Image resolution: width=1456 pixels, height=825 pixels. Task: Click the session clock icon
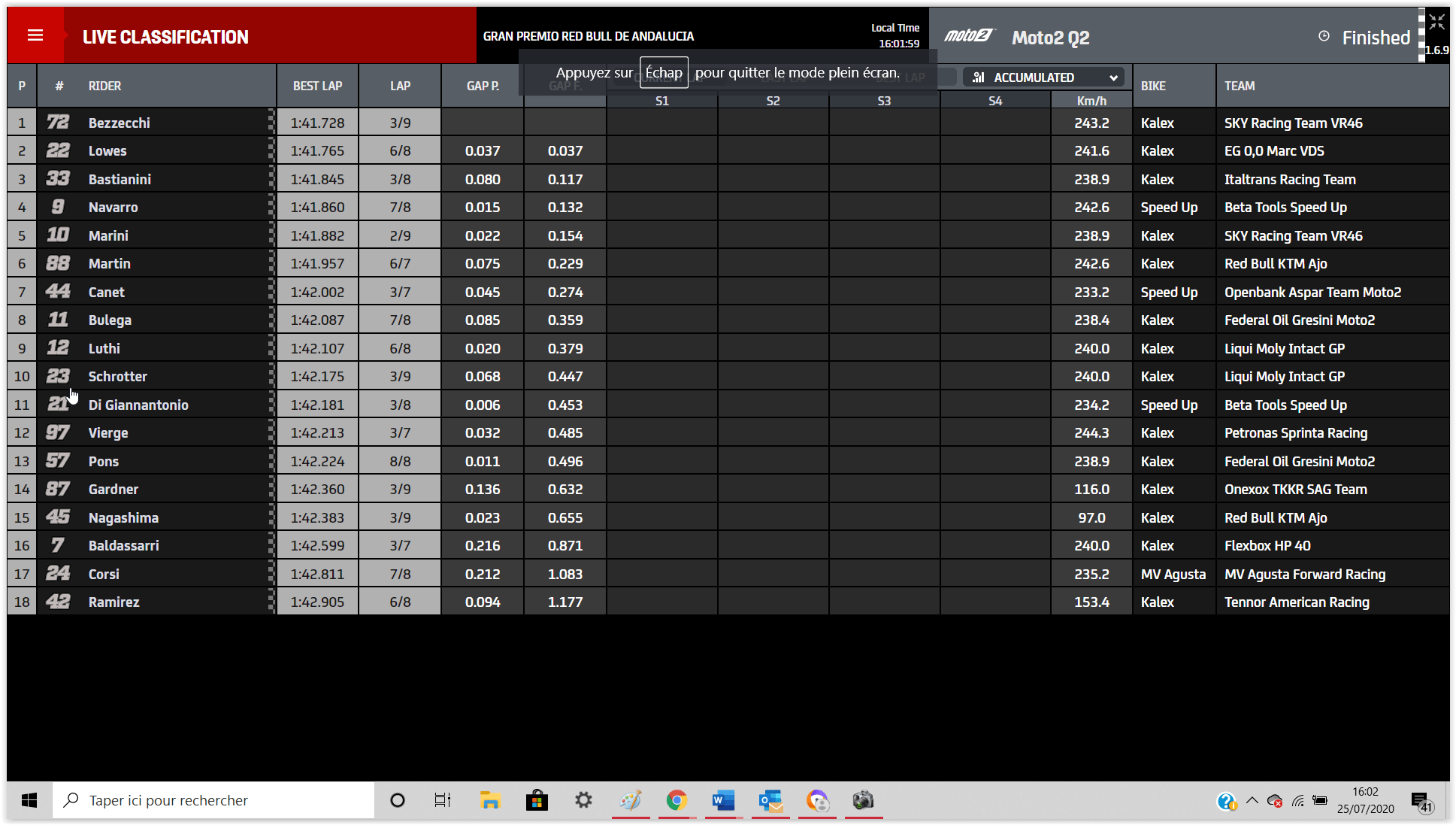pos(1324,36)
